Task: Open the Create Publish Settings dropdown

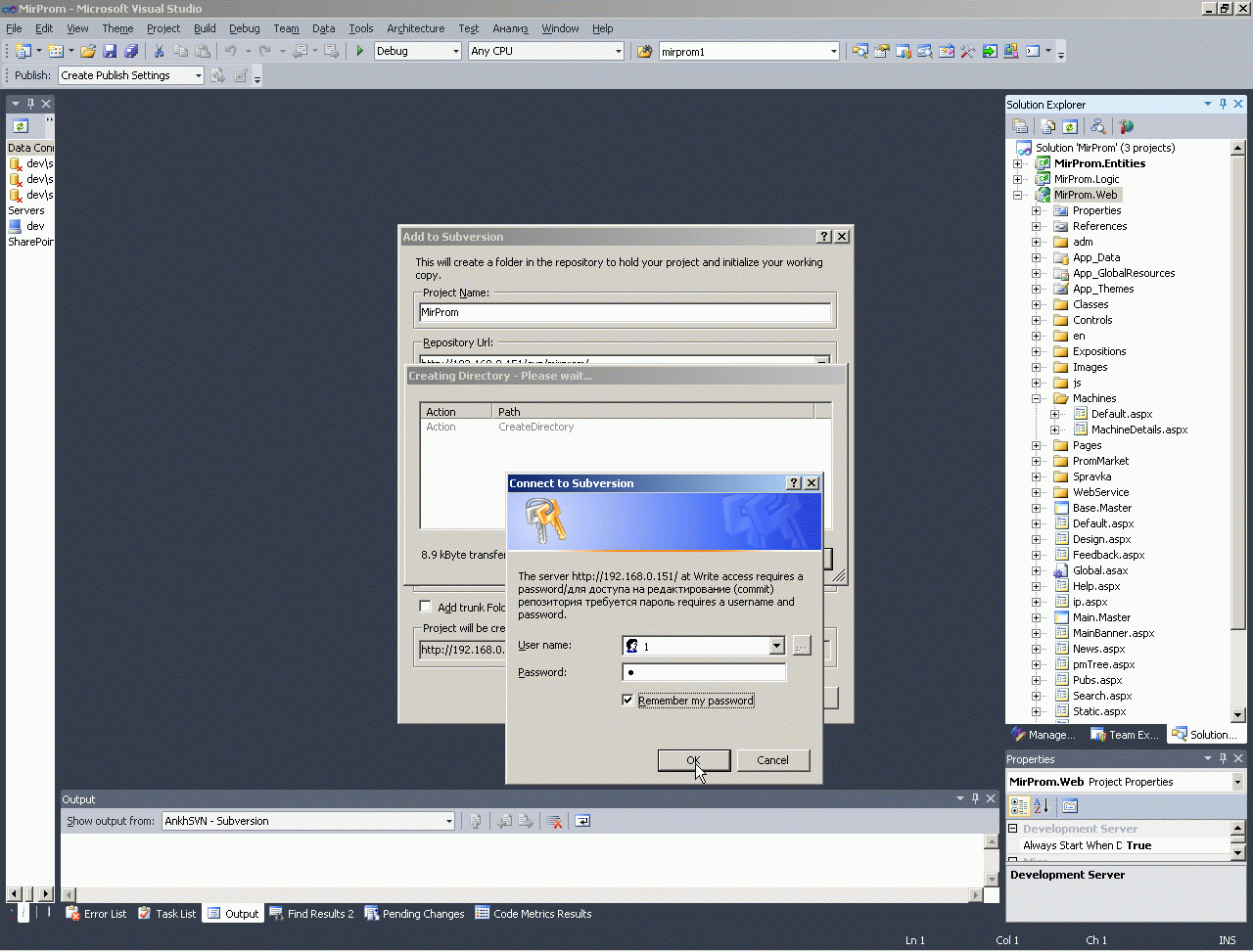Action: click(198, 75)
